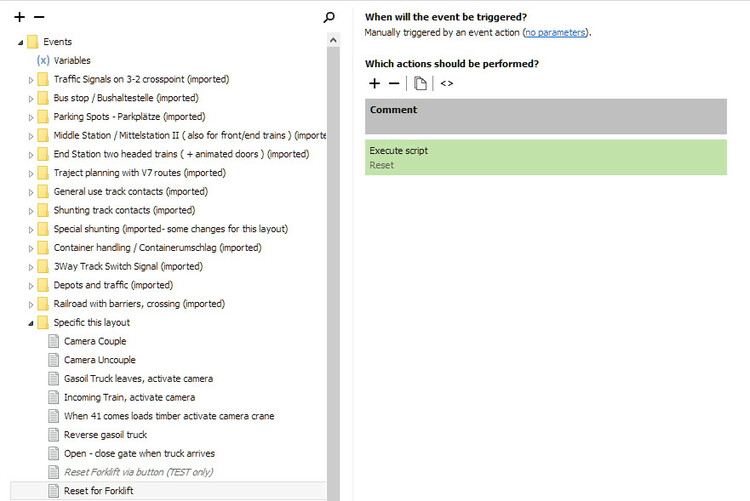Screen dimensions: 750x501
Task: Select the Execute script Reset action
Action: tap(545, 157)
